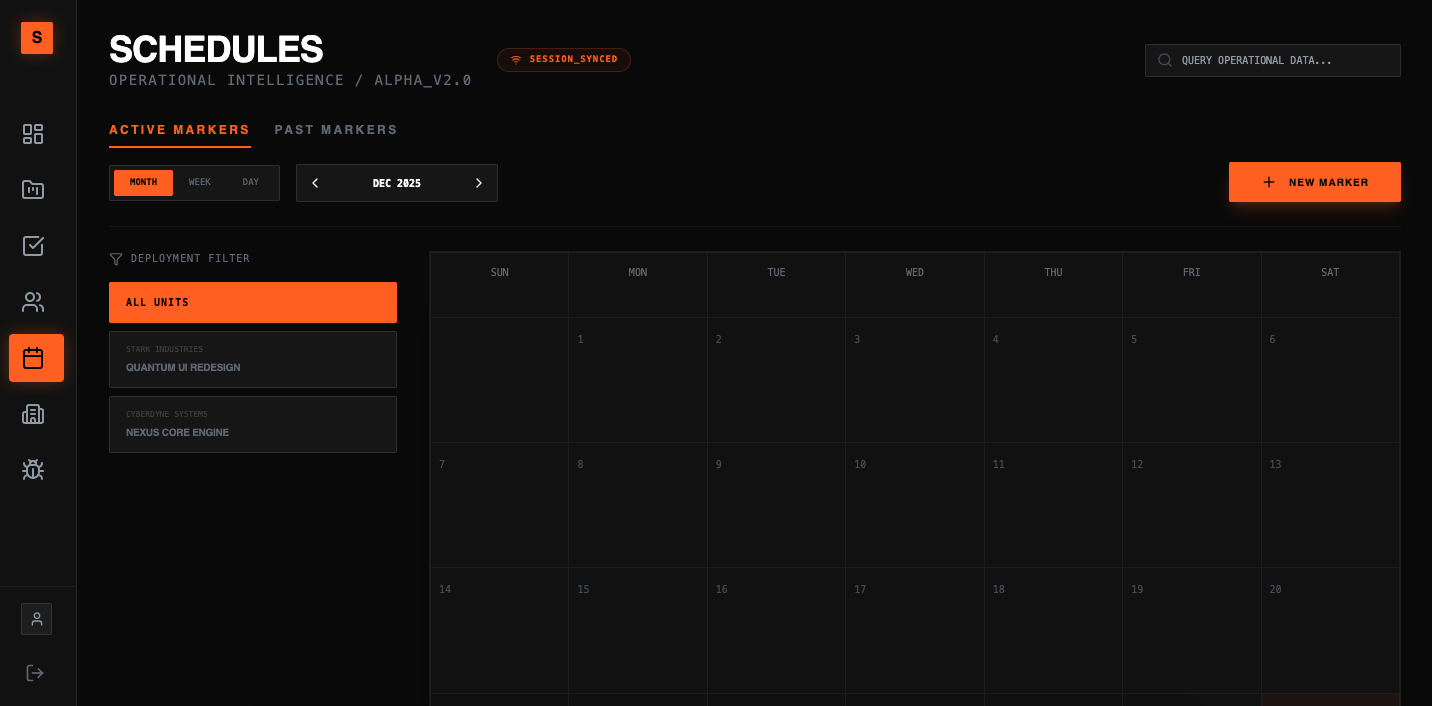
Task: Switch to Active Markers tab
Action: 180,130
